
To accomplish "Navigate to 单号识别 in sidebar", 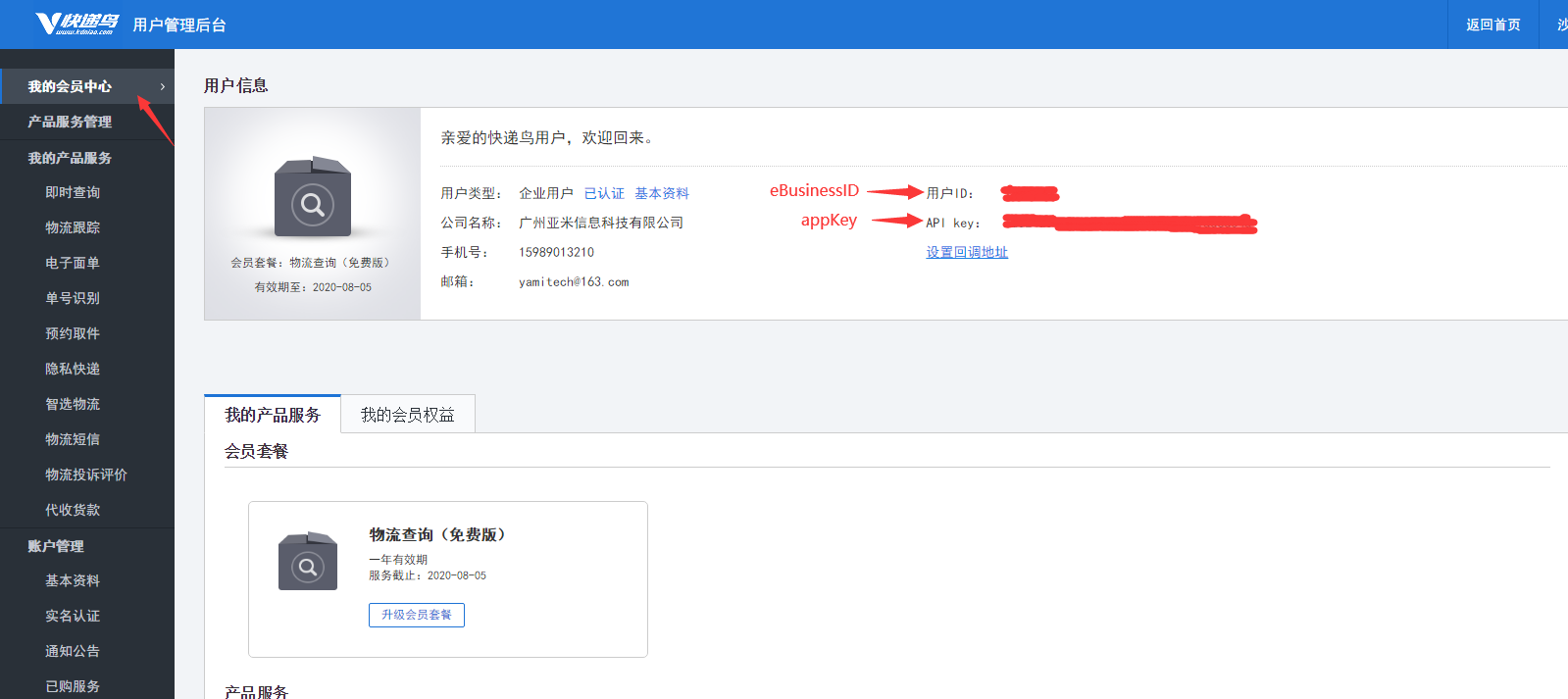I will click(x=73, y=298).
